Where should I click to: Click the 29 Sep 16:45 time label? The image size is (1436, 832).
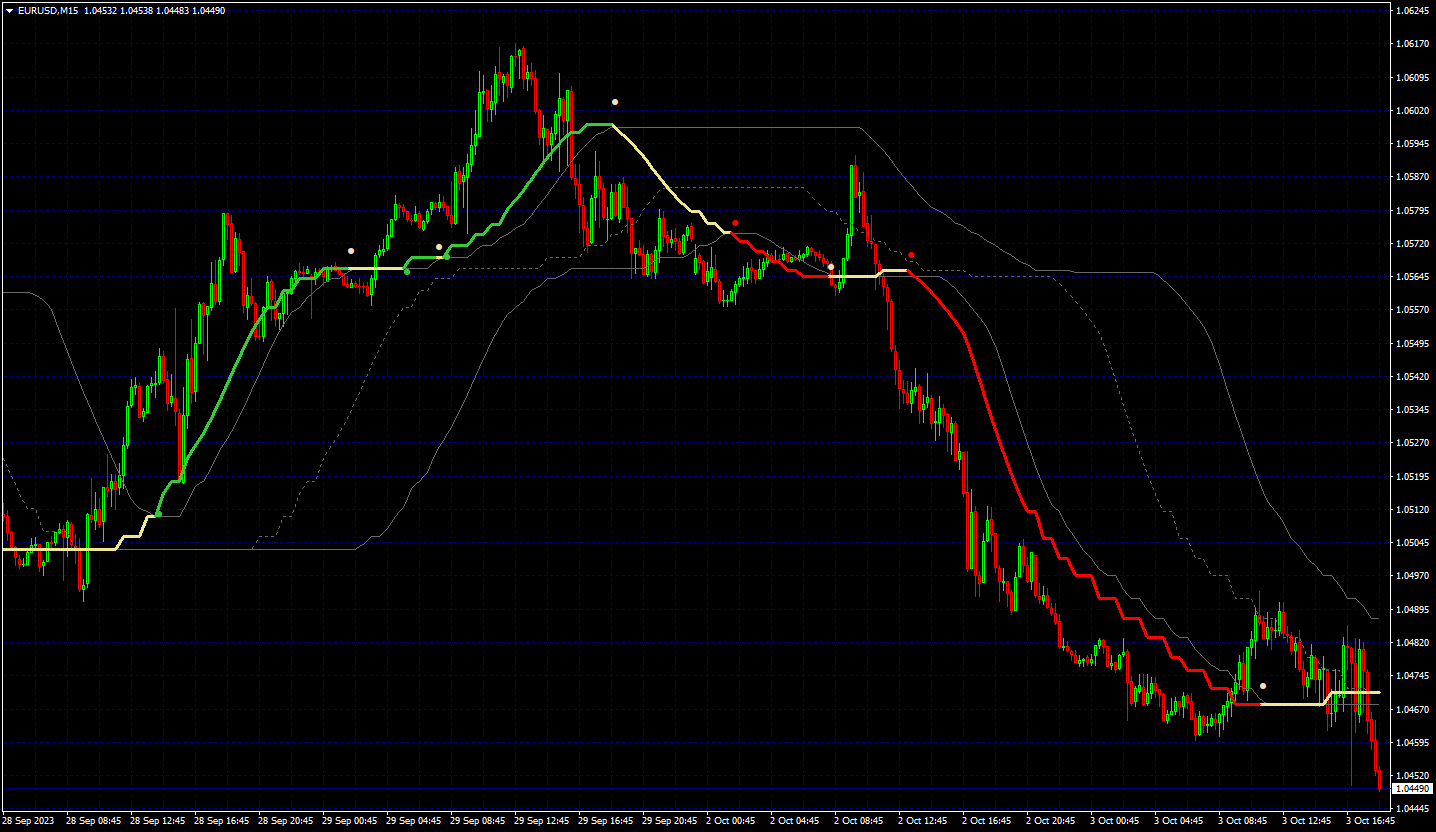click(606, 820)
